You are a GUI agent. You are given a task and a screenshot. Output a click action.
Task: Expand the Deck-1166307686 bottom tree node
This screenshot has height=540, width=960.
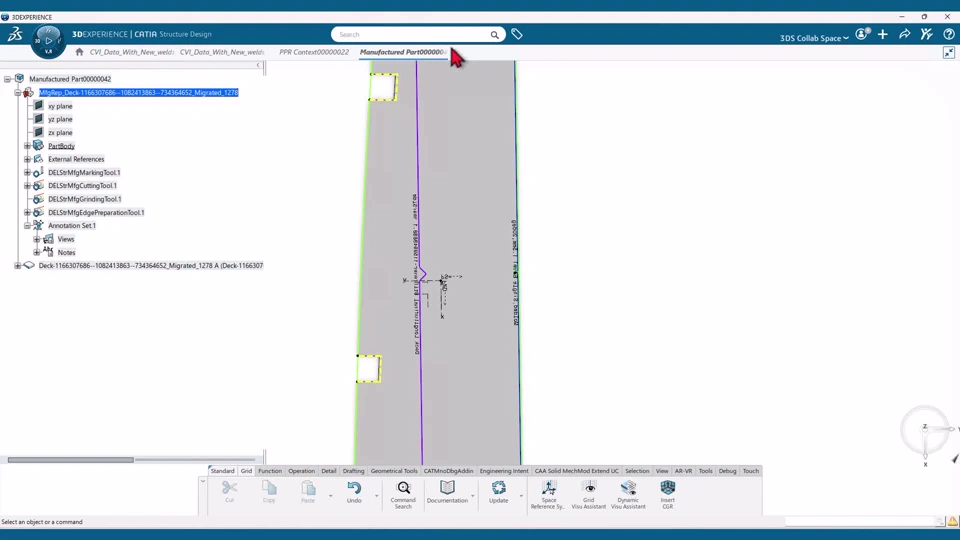point(18,266)
